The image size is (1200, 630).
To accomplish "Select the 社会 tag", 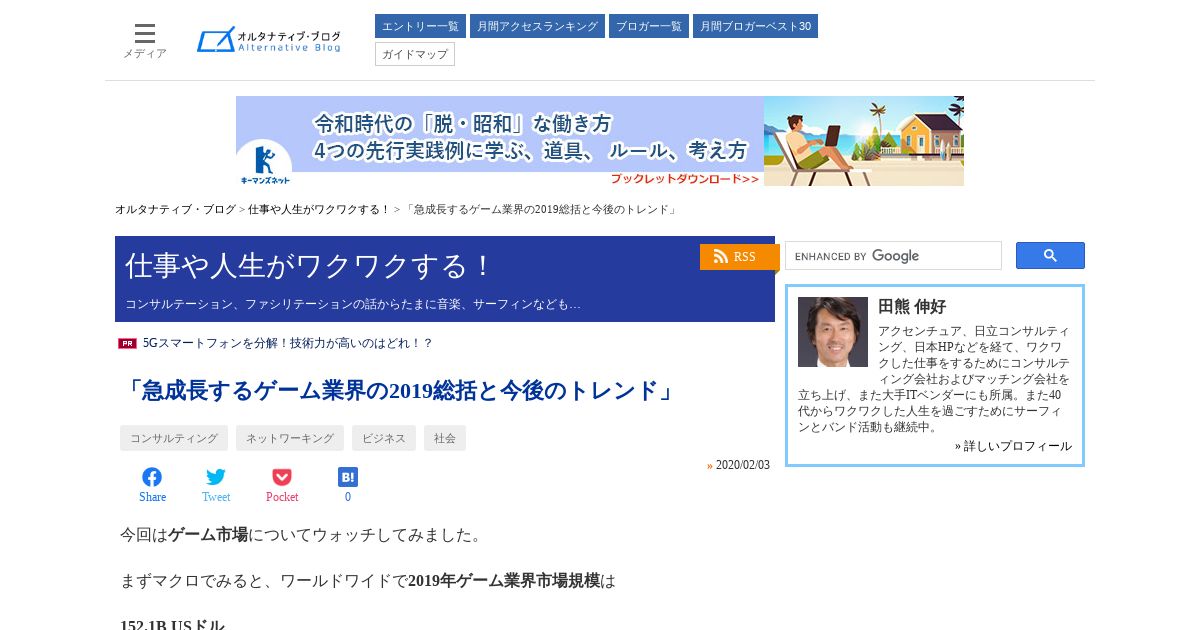I will (x=445, y=438).
